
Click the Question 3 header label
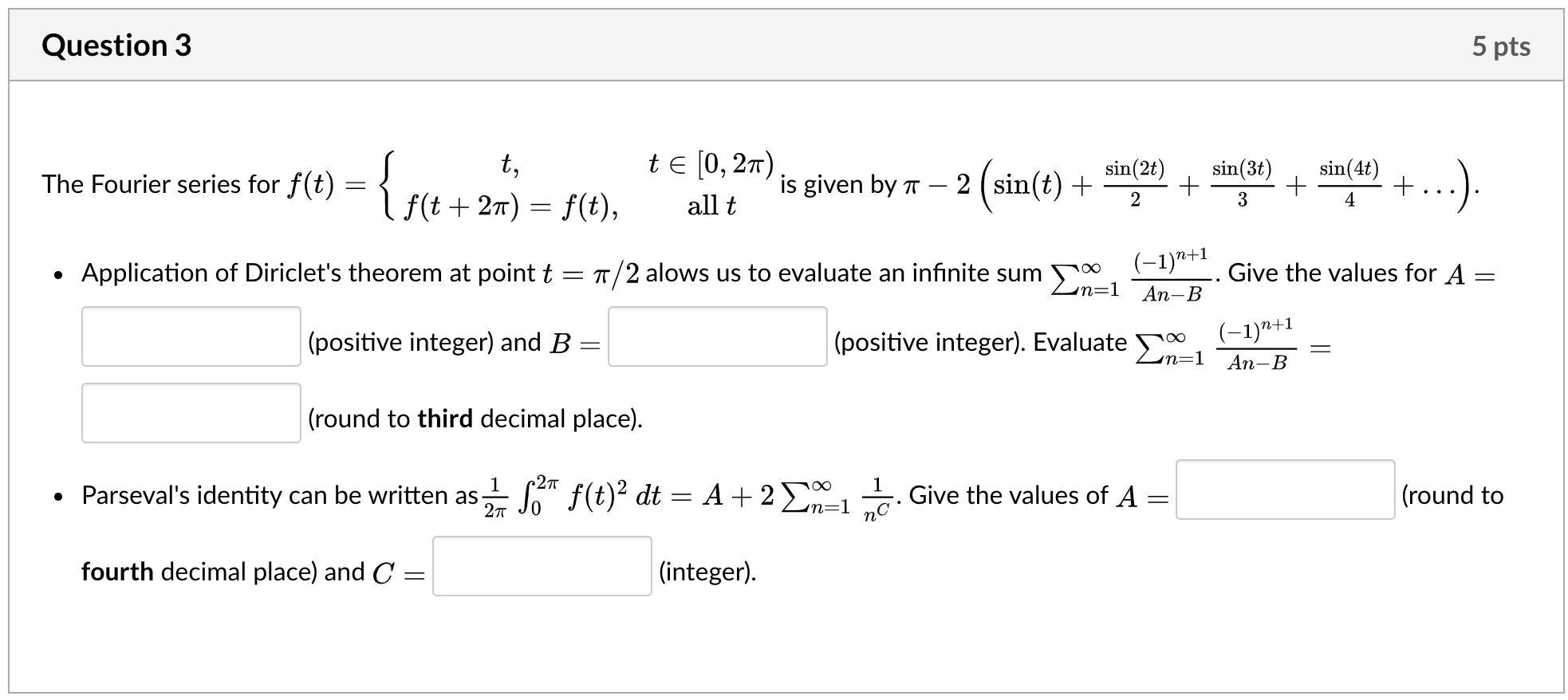point(116,45)
